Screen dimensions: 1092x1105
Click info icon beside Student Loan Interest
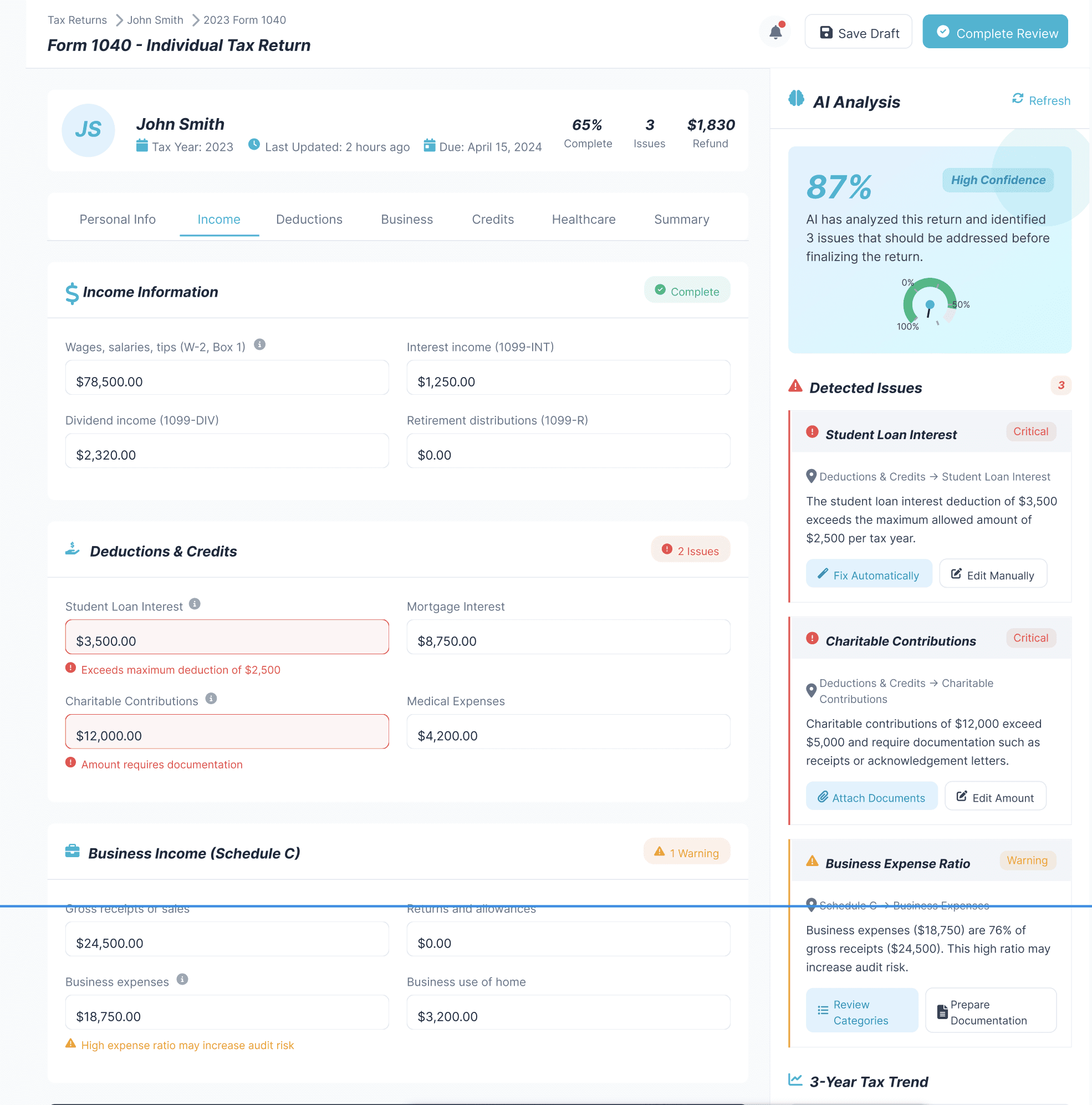[195, 604]
